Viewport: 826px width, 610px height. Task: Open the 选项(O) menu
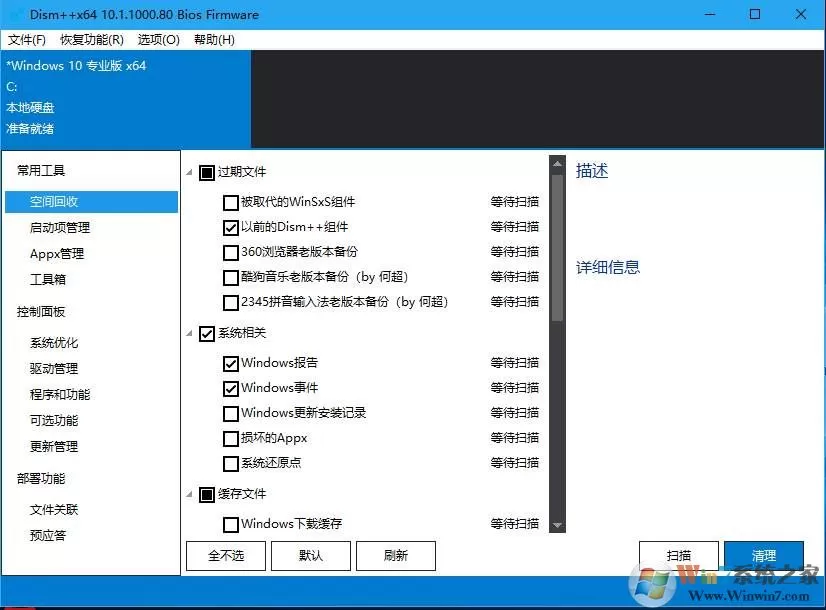[x=159, y=40]
